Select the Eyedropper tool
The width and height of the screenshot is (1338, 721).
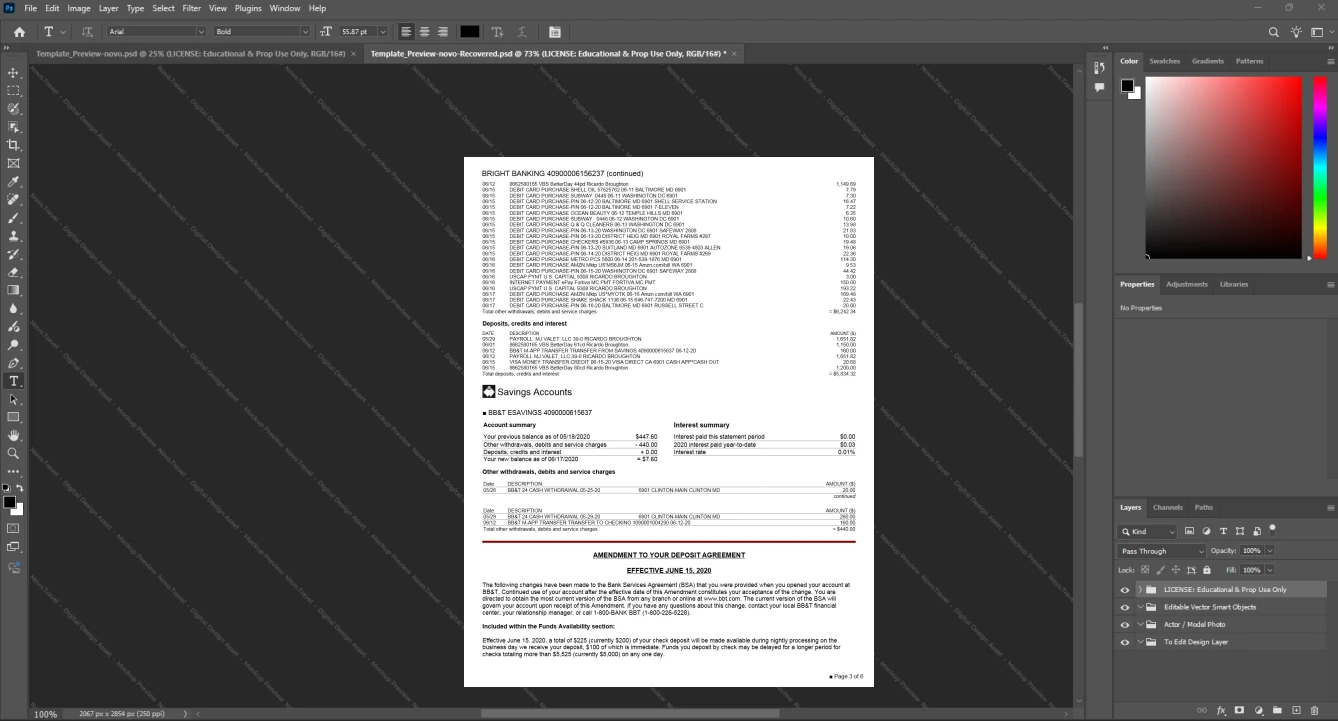14,182
